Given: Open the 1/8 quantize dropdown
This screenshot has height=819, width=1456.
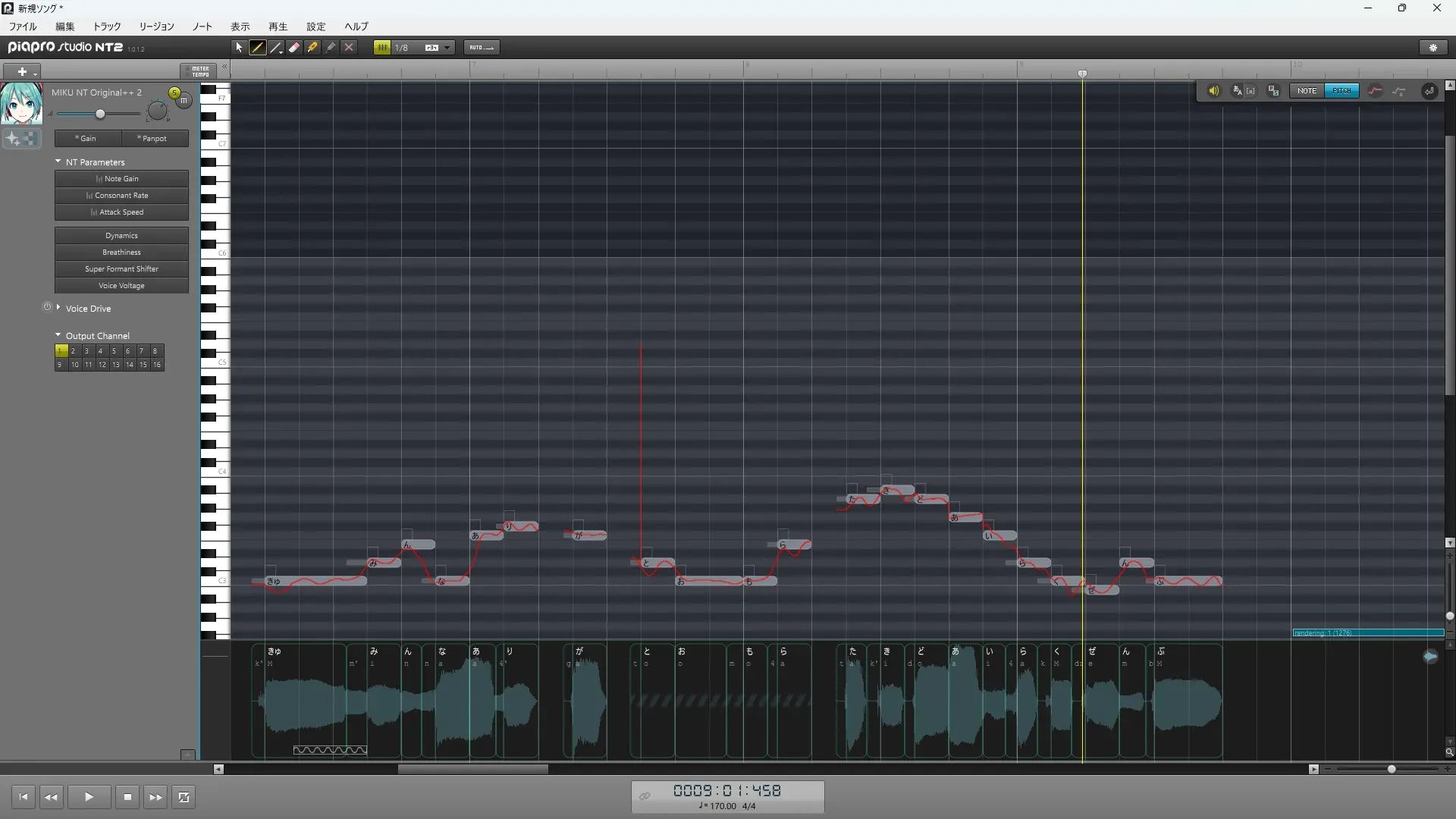Looking at the screenshot, I should [x=447, y=48].
